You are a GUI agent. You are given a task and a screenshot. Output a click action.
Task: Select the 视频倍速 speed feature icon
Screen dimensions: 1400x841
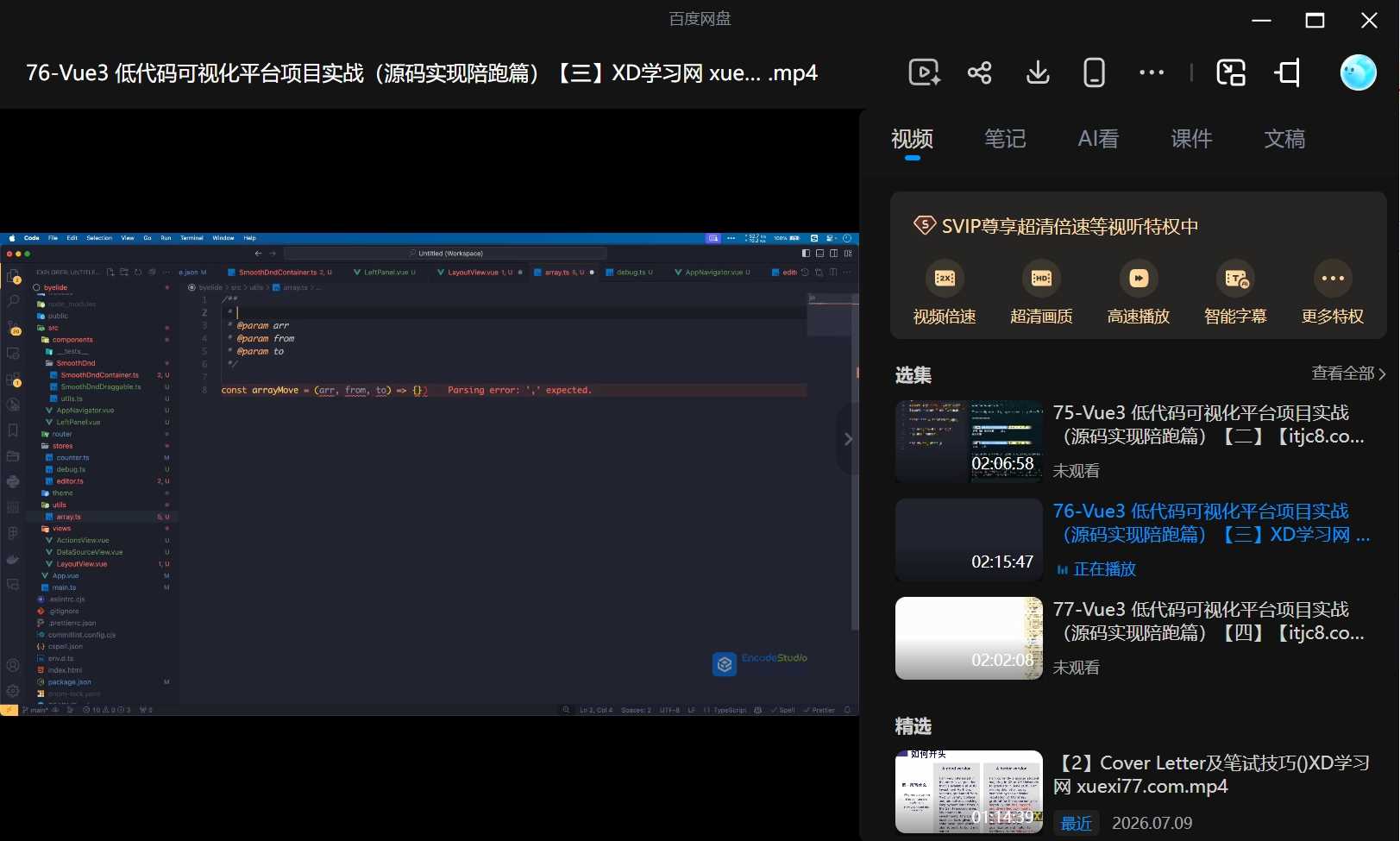coord(945,278)
